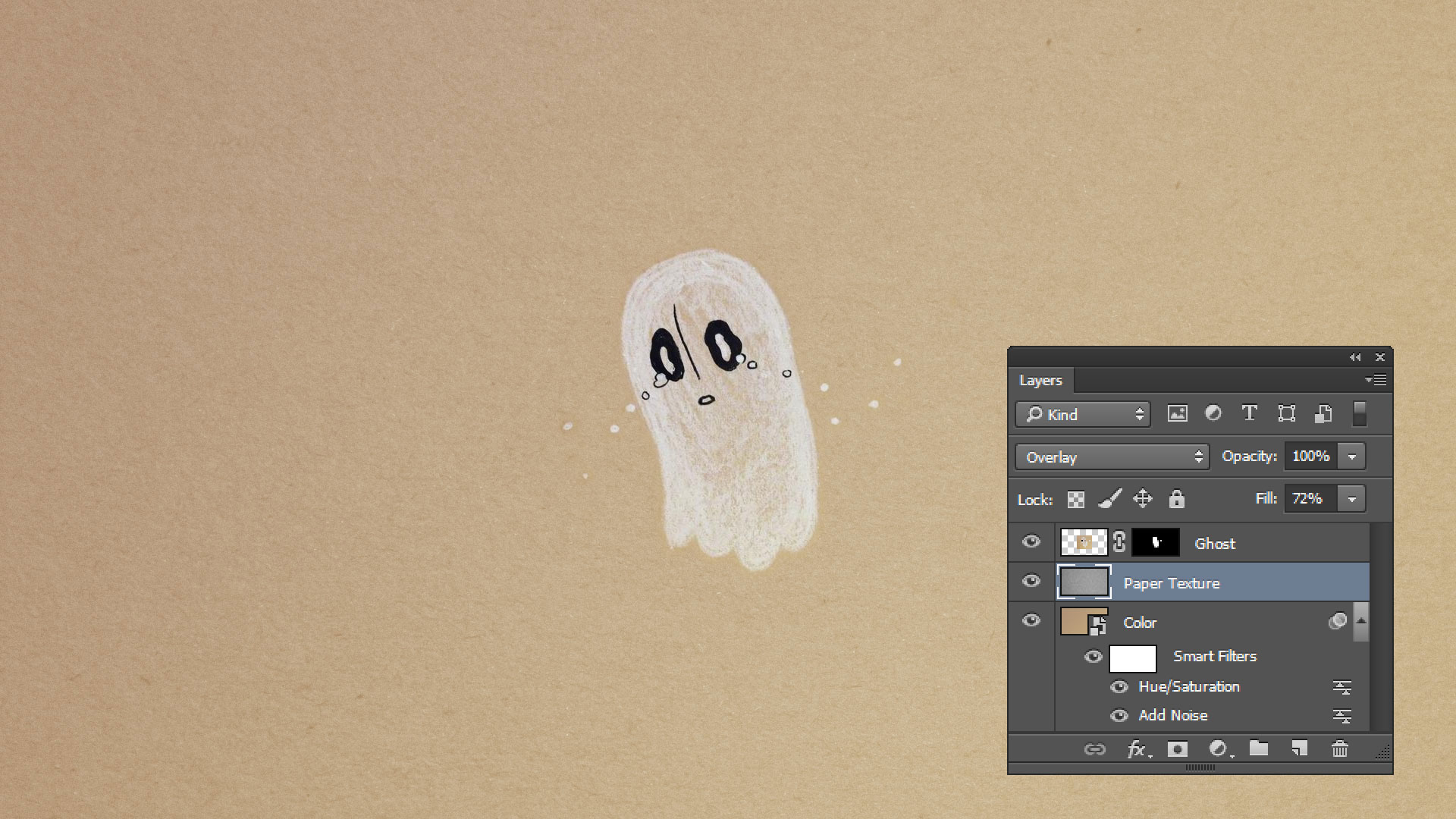Lock transparent pixels checkerboard icon
The image size is (1456, 819).
pos(1075,499)
